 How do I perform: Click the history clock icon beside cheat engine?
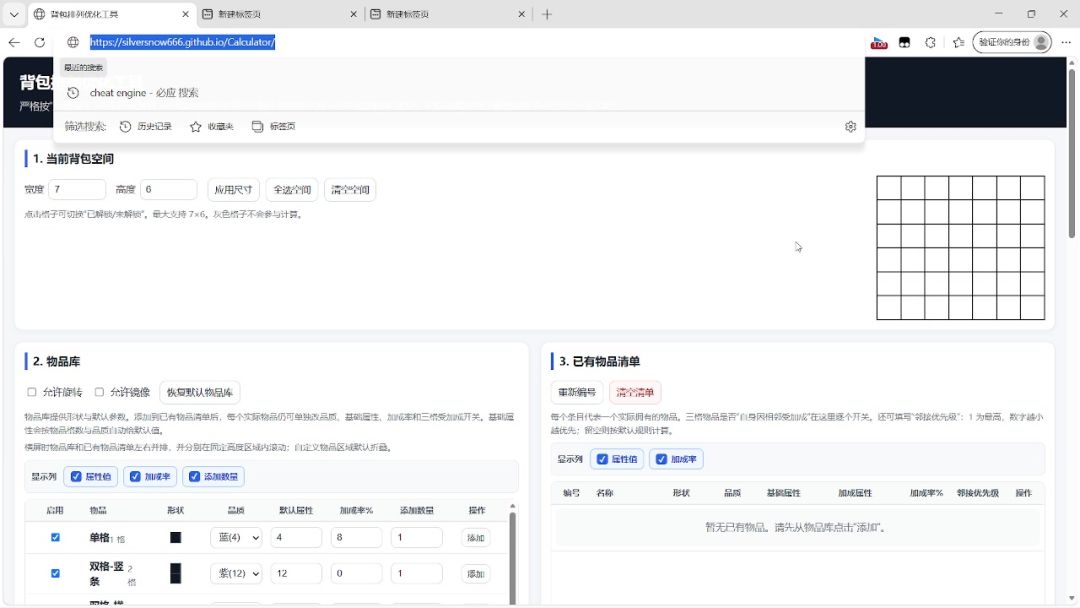click(x=73, y=92)
